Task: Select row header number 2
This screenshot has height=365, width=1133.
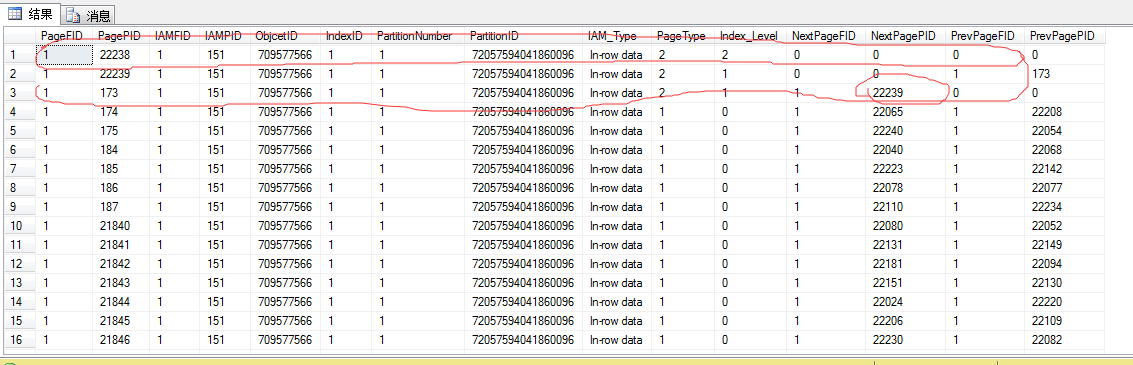Action: [20, 74]
